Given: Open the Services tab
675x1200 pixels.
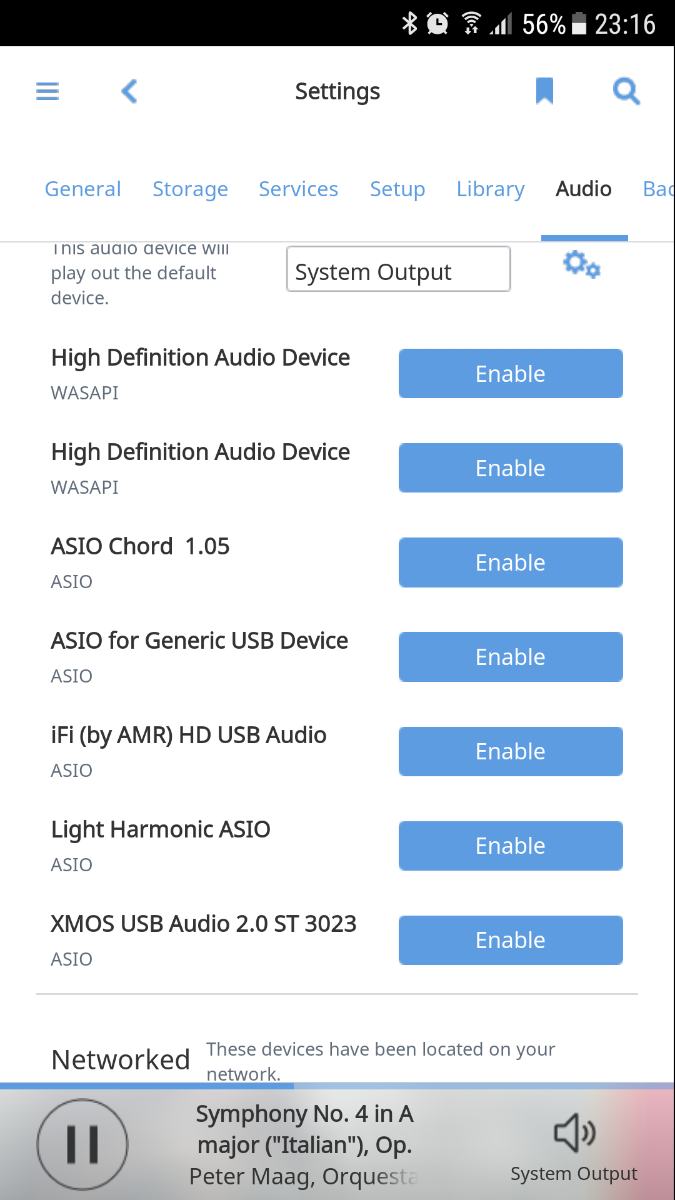Looking at the screenshot, I should (x=298, y=189).
